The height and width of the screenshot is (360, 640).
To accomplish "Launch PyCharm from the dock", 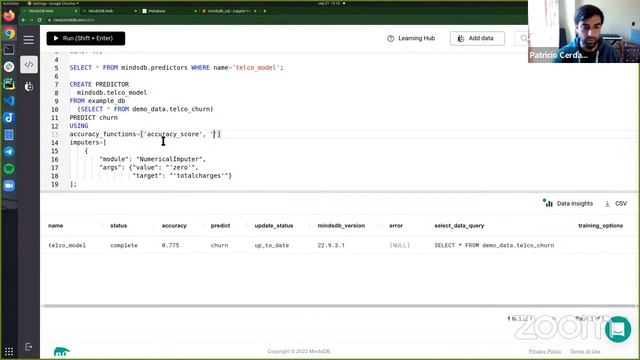I will (9, 84).
